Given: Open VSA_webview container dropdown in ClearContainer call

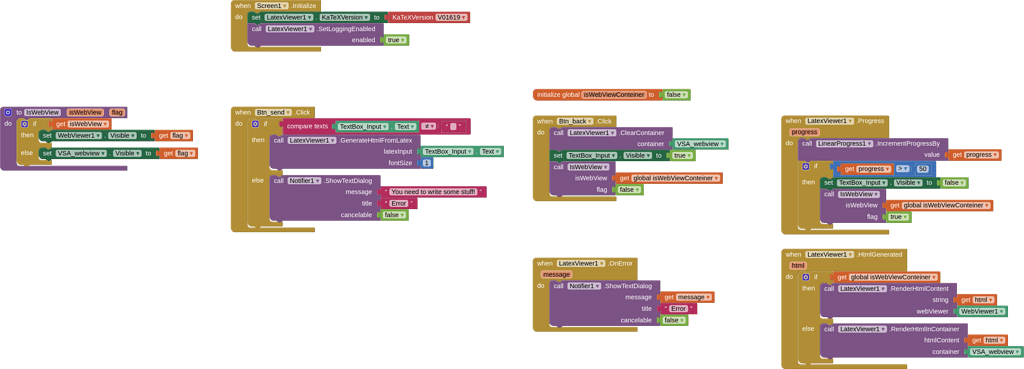Looking at the screenshot, I should pyautogui.click(x=701, y=144).
